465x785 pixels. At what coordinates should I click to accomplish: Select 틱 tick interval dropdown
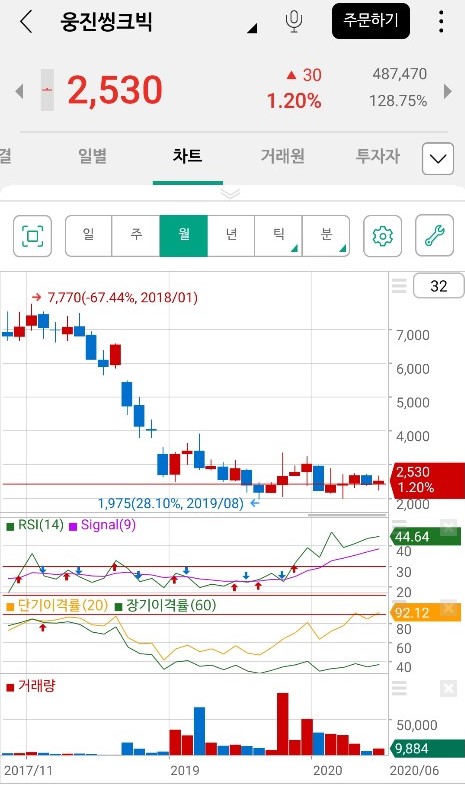279,236
